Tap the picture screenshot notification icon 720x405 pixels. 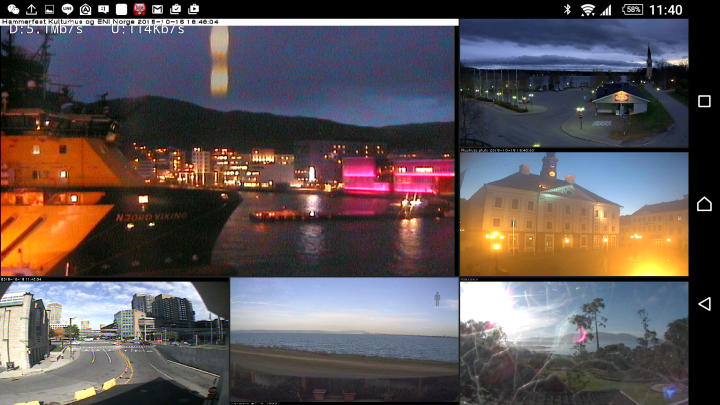pos(49,9)
